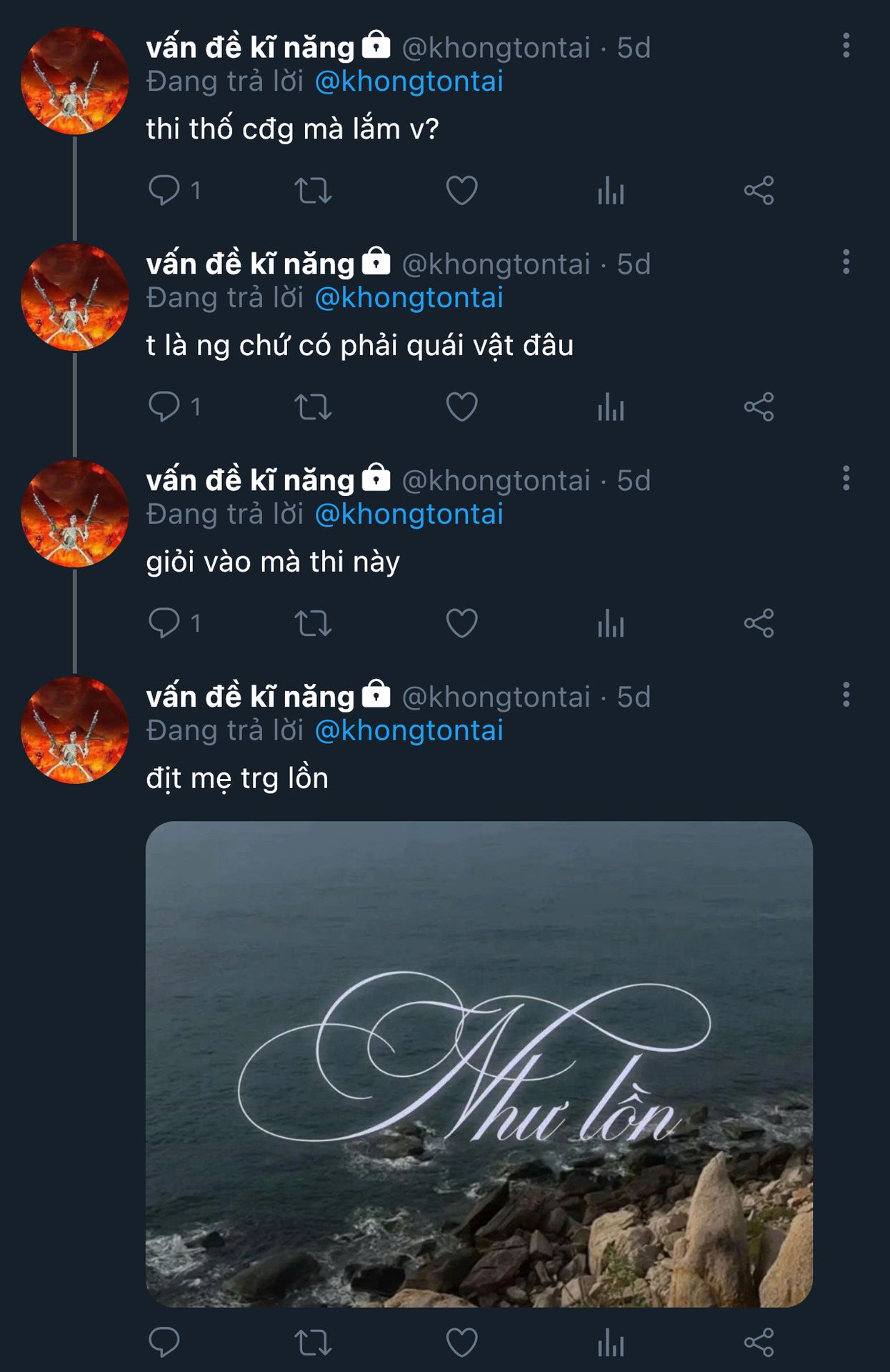Screen dimensions: 890x1372
Task: Open profile avatar of the first tweet
Action: [x=74, y=81]
